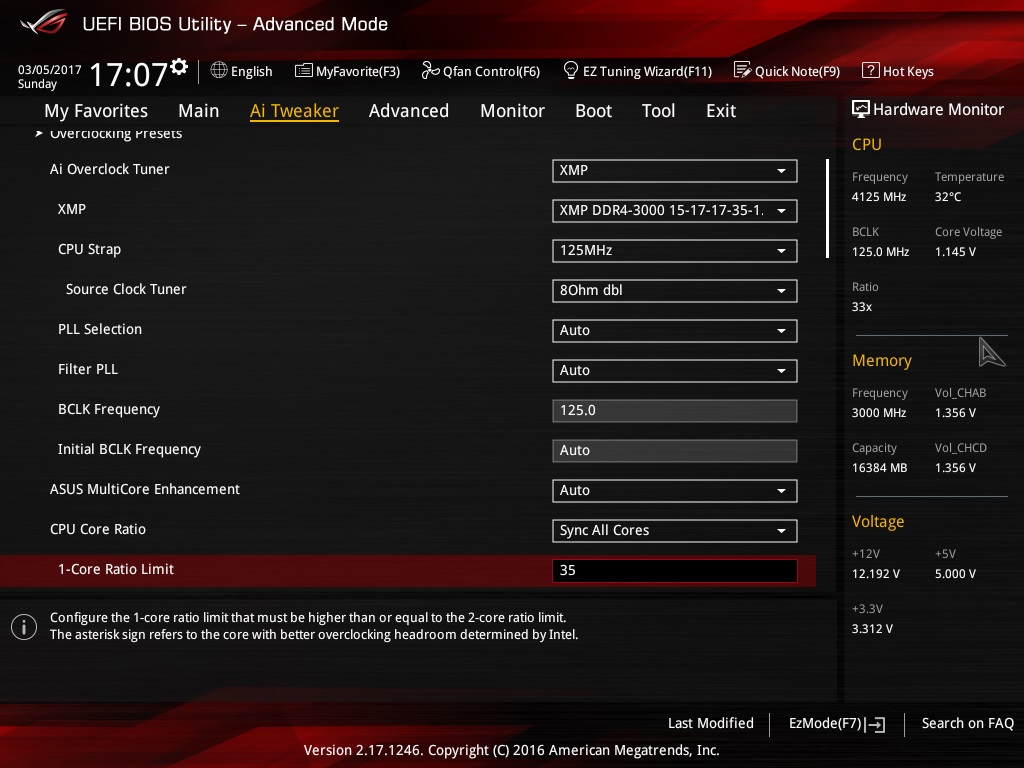Open the Tool tab
The width and height of the screenshot is (1024, 768).
click(658, 111)
